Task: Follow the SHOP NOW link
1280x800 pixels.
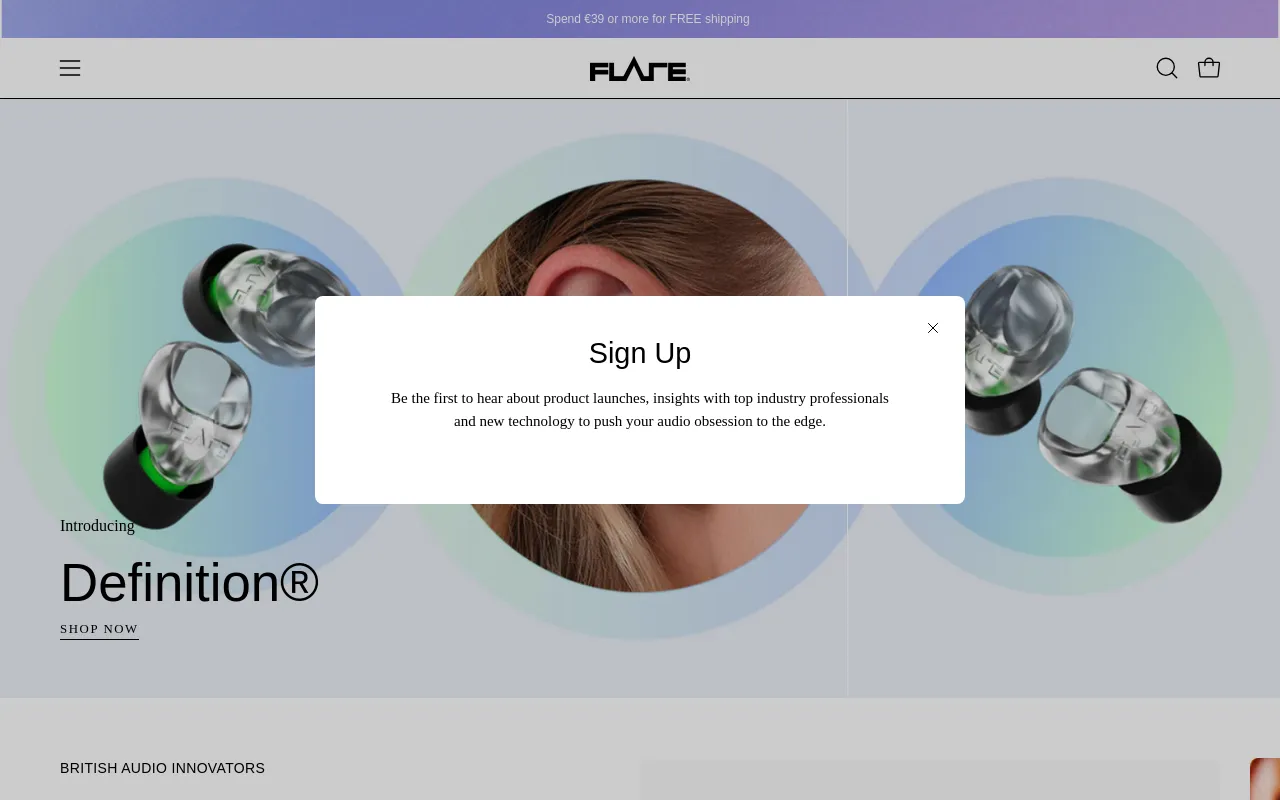Action: click(x=99, y=629)
